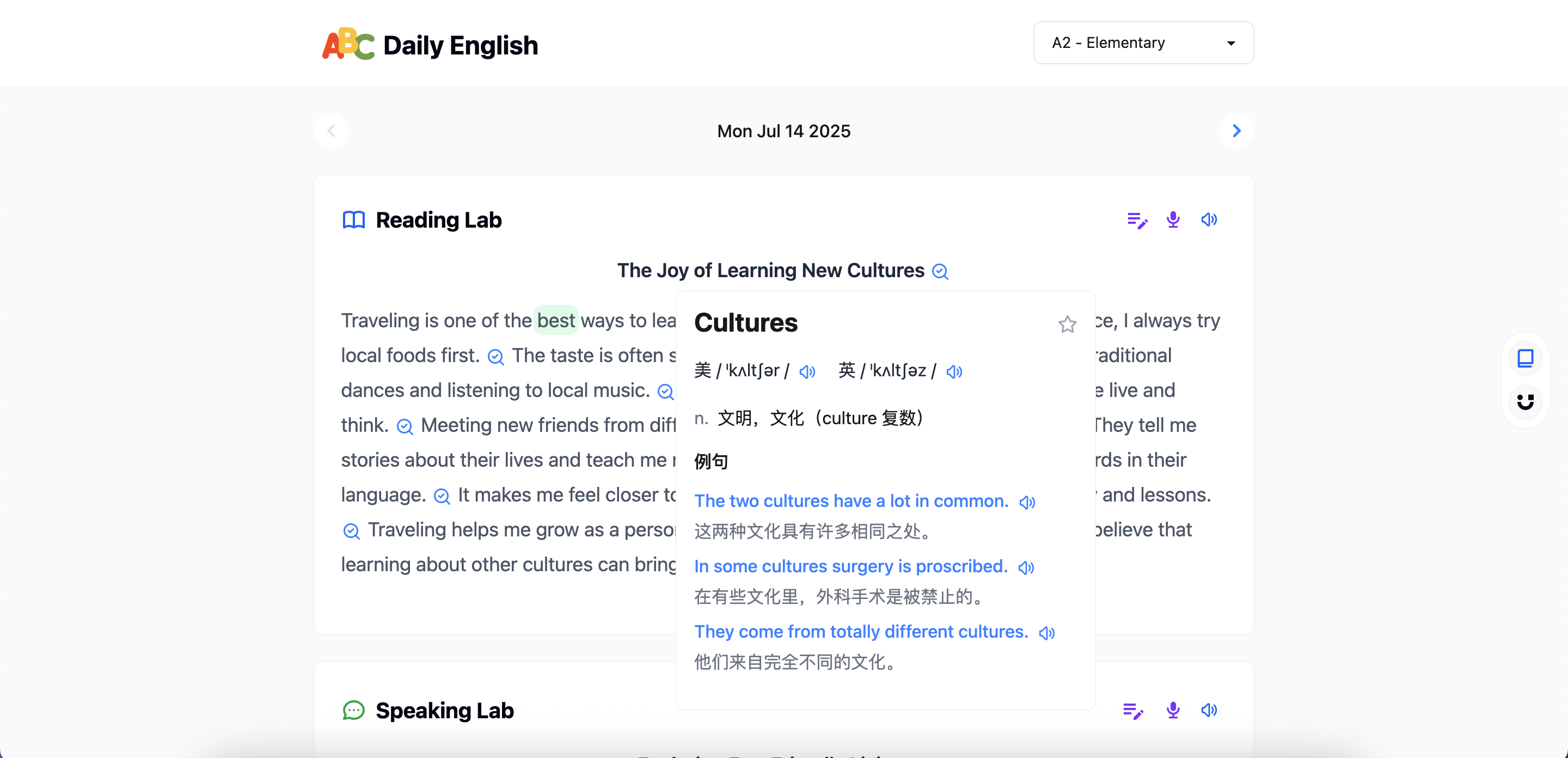The width and height of the screenshot is (1568, 758).
Task: Click the analyze icon after 'think.'
Action: (x=405, y=426)
